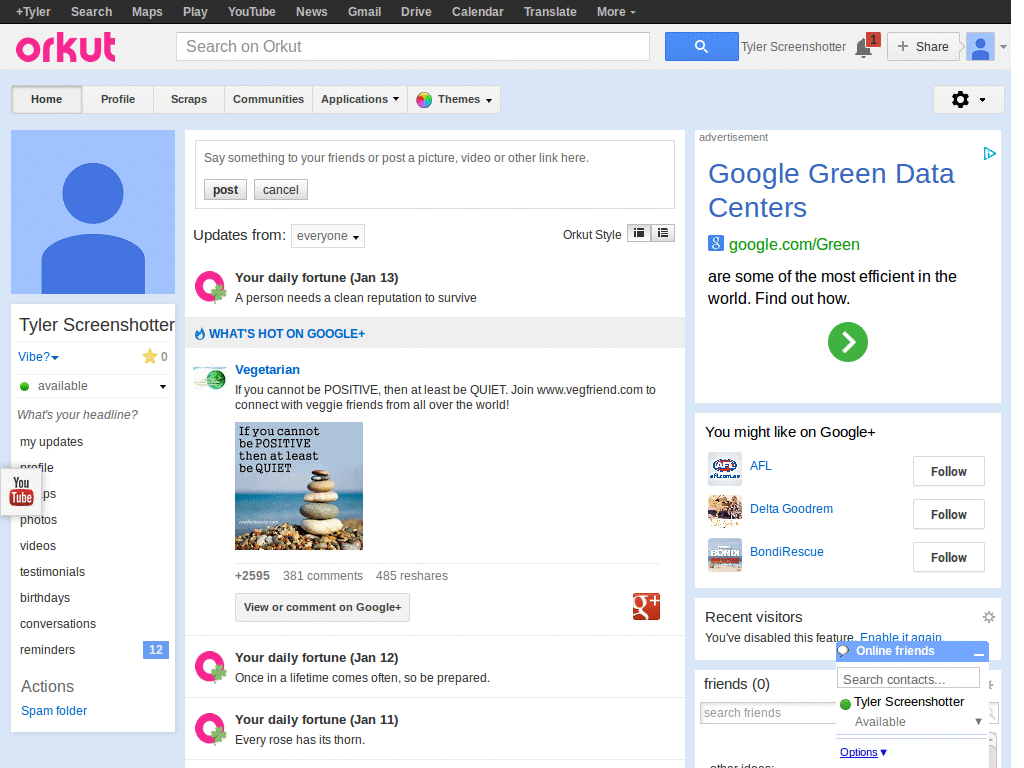Click the blue search magnifier button
Viewport: 1024px width, 768px height.
[x=701, y=46]
